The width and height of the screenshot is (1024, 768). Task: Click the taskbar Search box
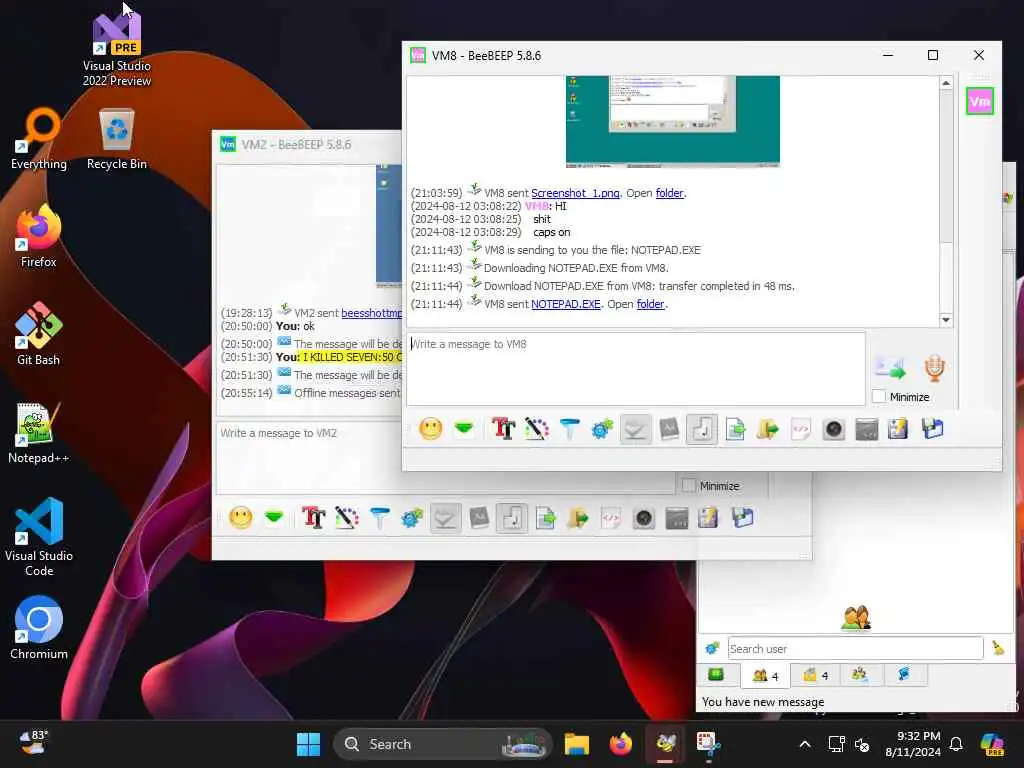pos(443,744)
